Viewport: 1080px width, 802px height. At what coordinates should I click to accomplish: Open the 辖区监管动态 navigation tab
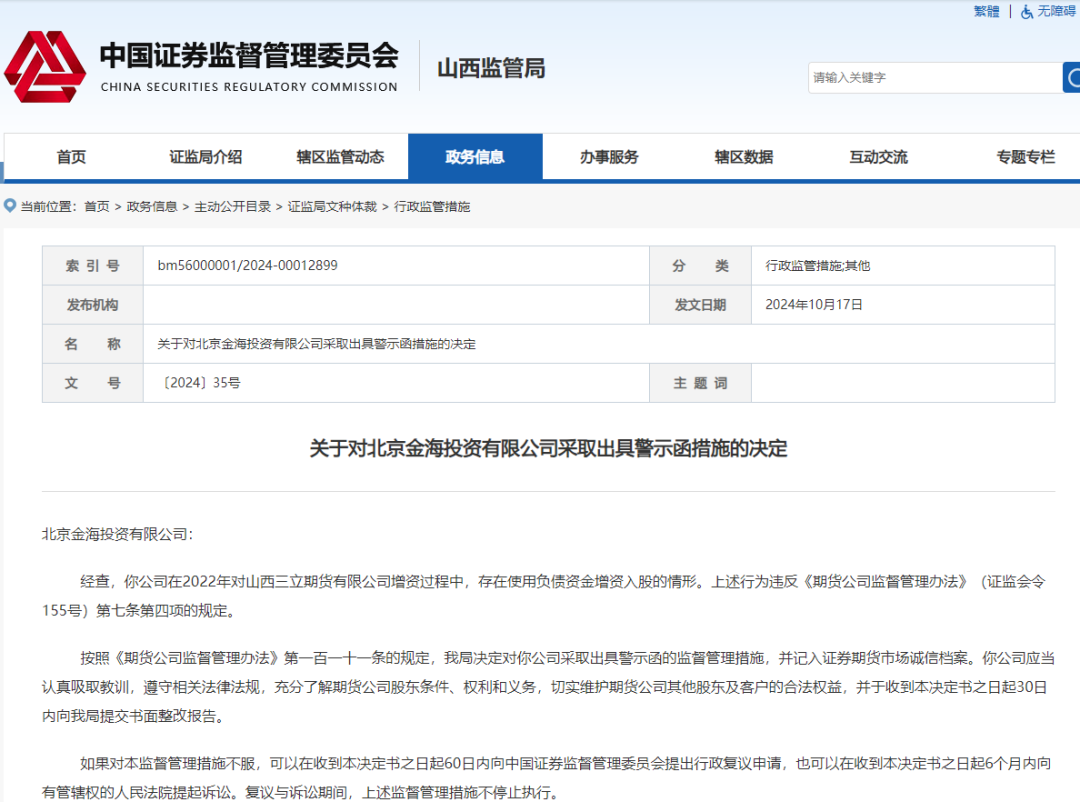tap(340, 157)
